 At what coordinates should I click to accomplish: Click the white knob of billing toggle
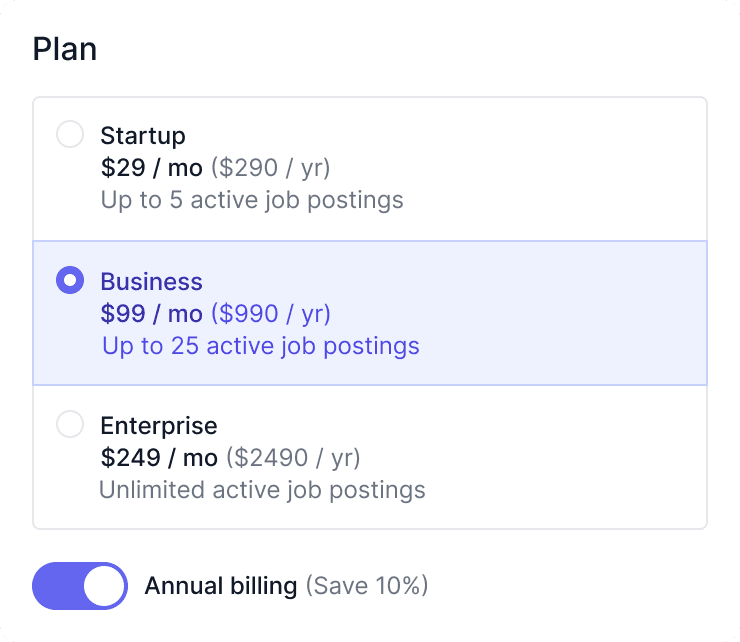pos(103,586)
